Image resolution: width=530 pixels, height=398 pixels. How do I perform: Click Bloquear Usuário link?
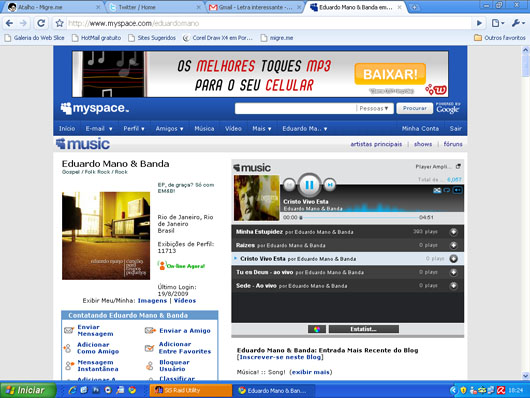click(174, 366)
